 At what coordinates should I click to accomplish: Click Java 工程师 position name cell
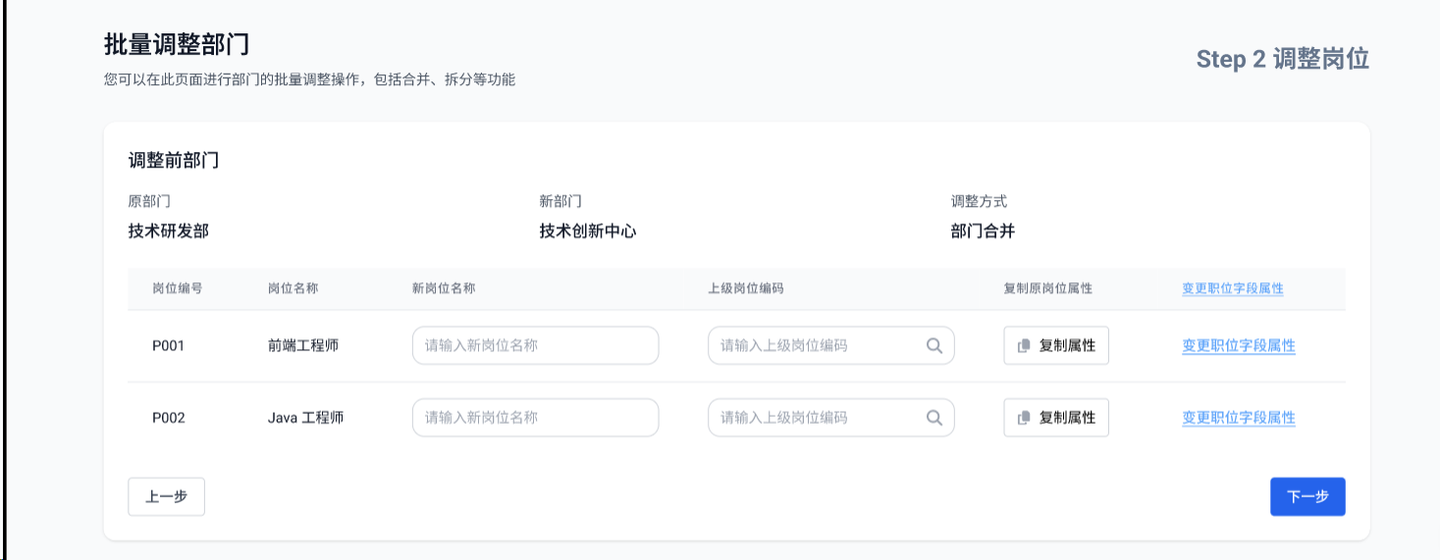tap(305, 418)
